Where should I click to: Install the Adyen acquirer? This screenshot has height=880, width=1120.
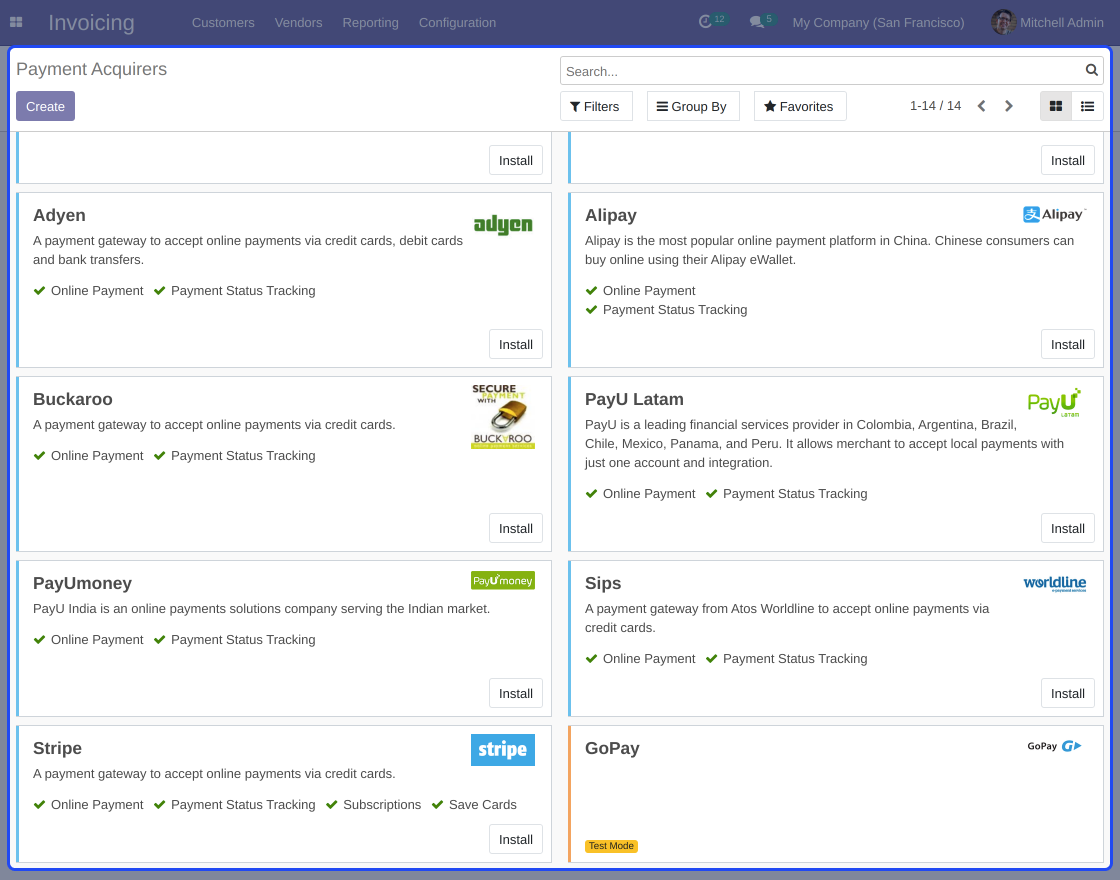click(516, 344)
